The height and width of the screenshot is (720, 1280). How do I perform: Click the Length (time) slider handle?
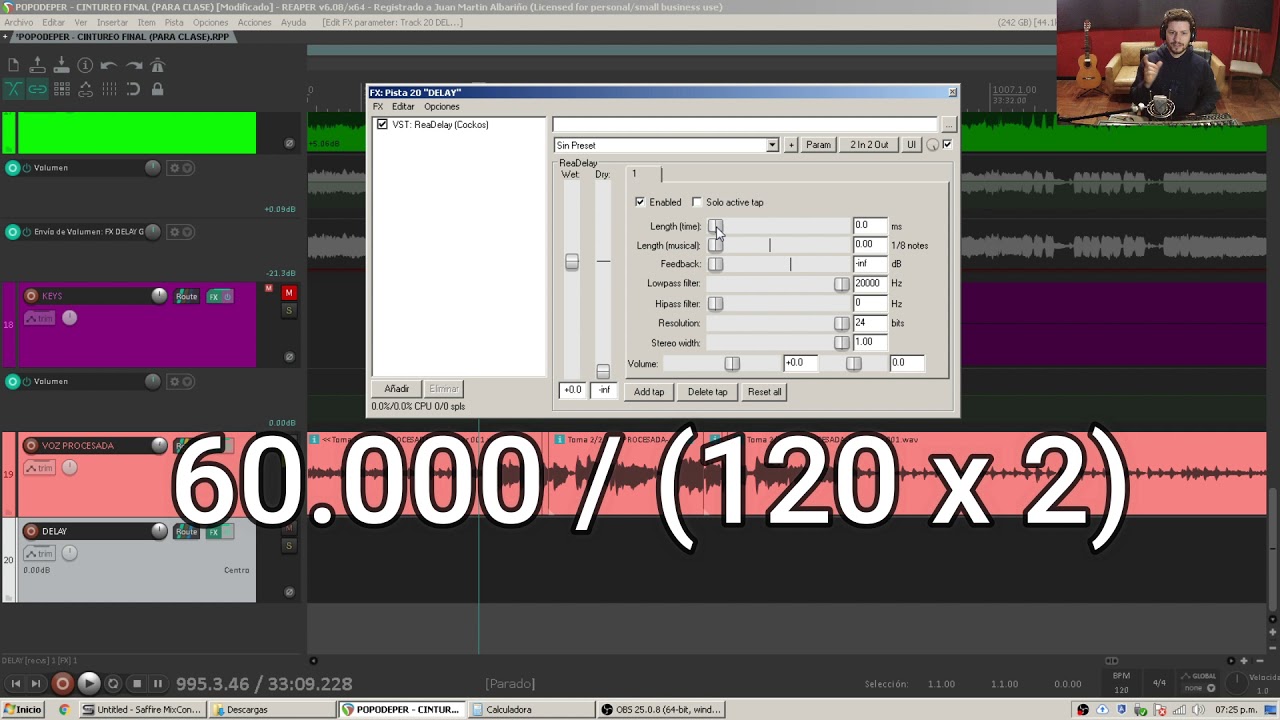(715, 226)
